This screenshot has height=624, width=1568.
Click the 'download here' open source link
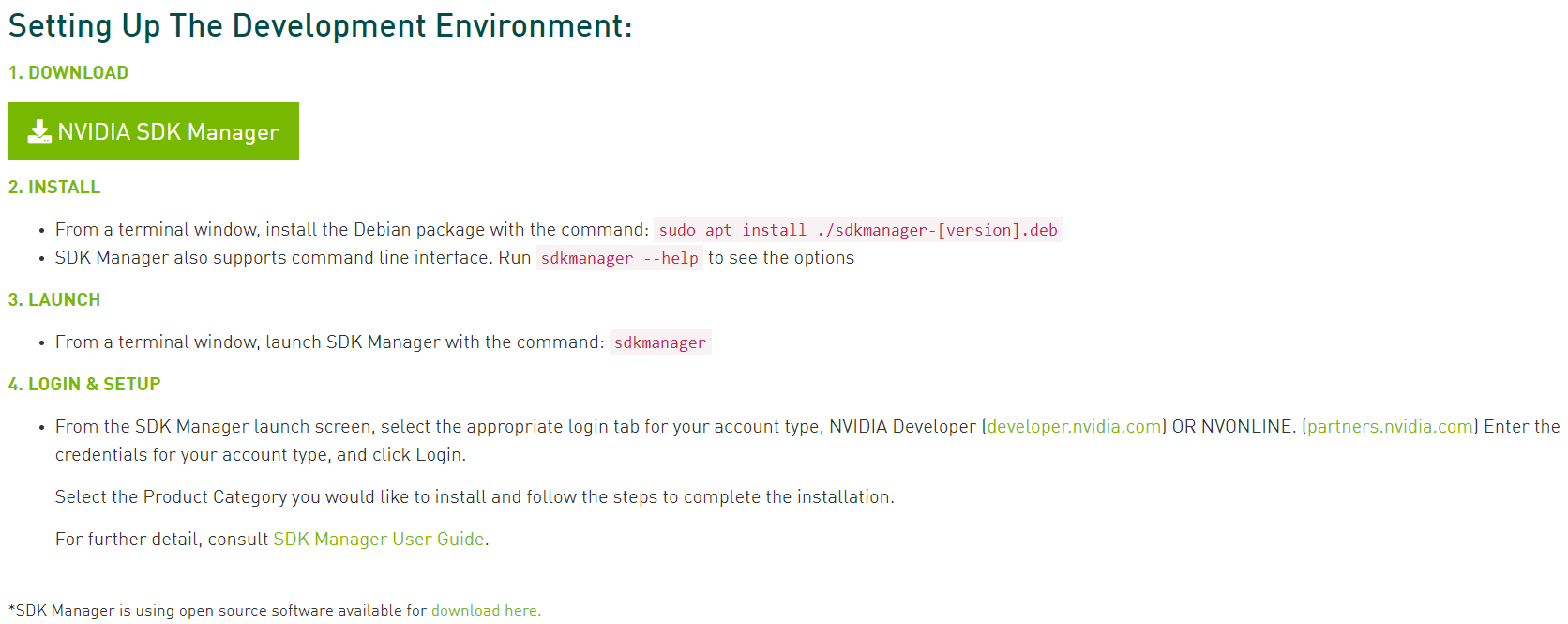(x=485, y=610)
